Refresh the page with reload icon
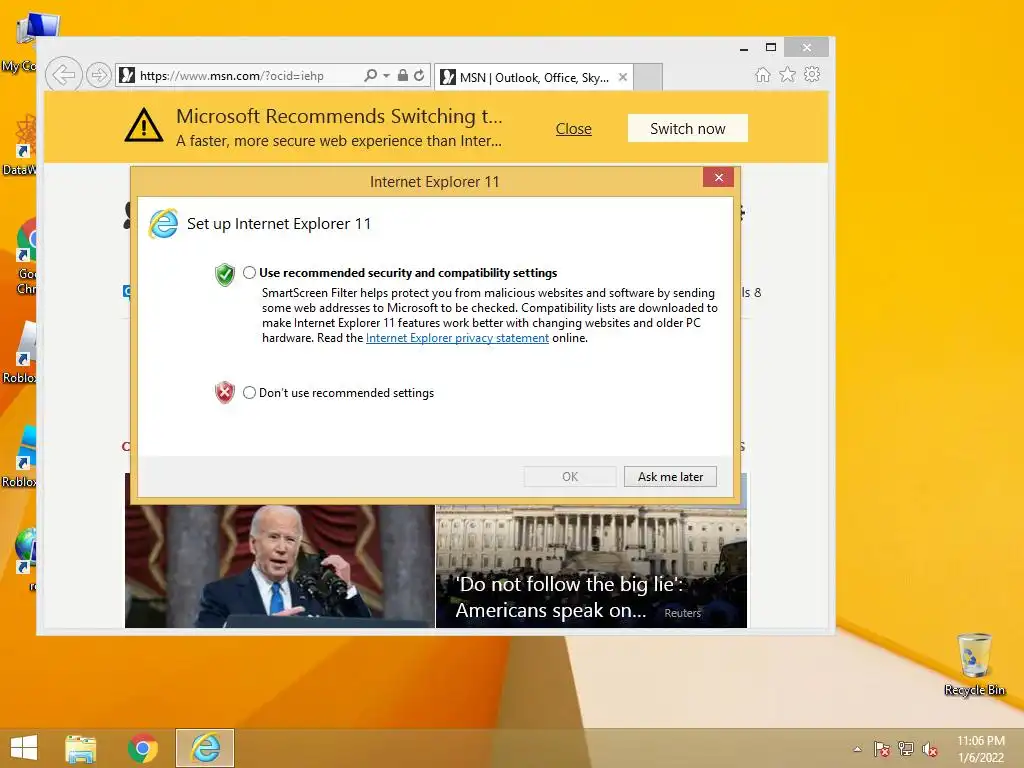 click(419, 76)
